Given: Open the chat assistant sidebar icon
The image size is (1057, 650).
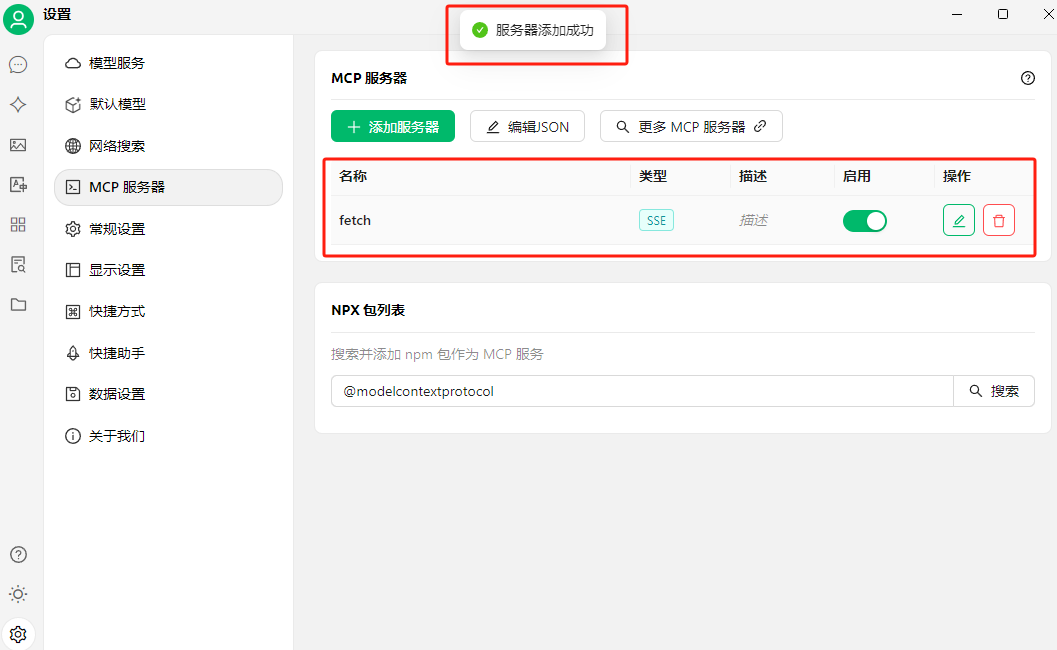Looking at the screenshot, I should [x=18, y=65].
